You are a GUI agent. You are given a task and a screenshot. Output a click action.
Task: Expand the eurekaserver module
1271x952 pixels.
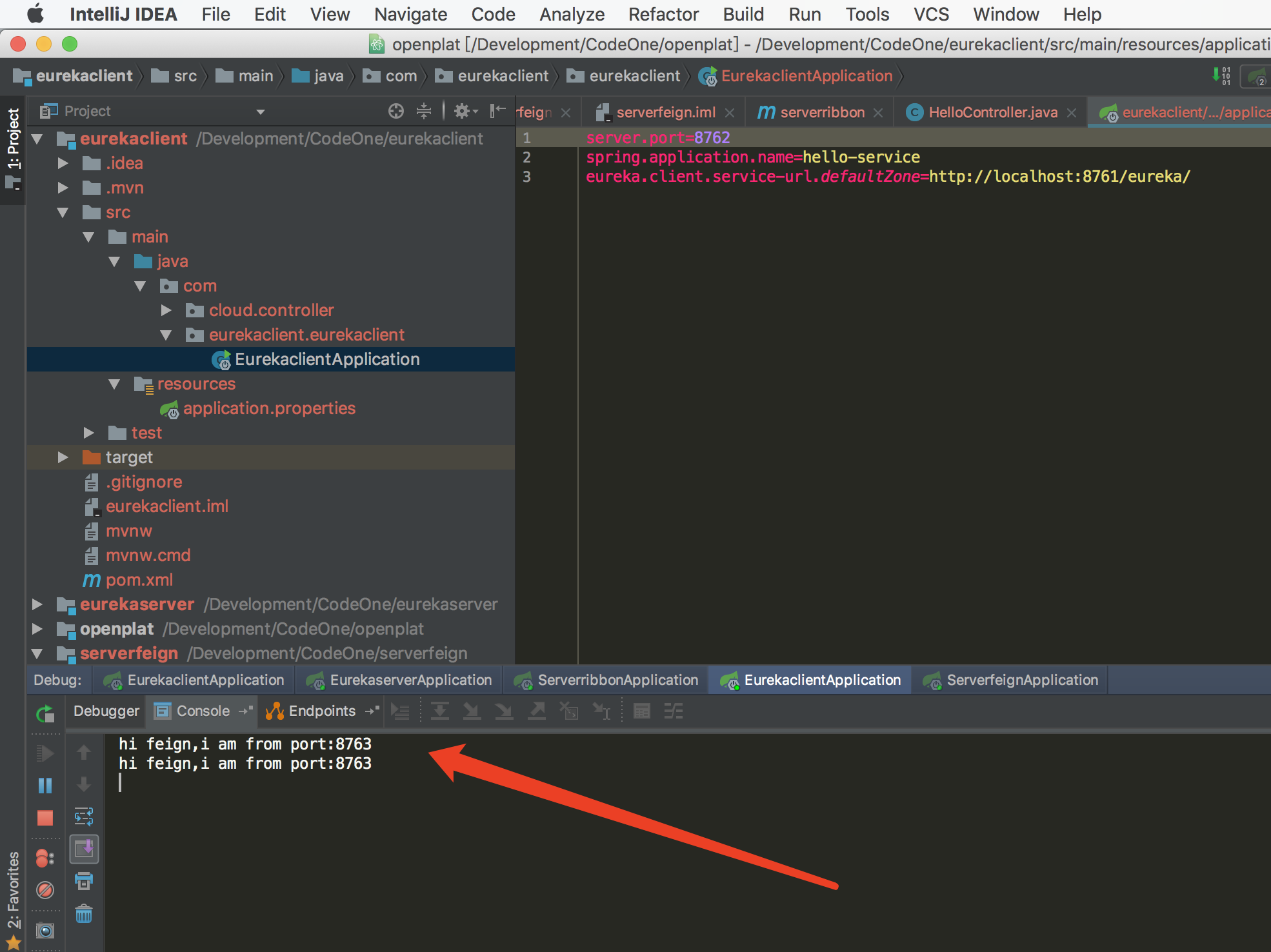[37, 604]
